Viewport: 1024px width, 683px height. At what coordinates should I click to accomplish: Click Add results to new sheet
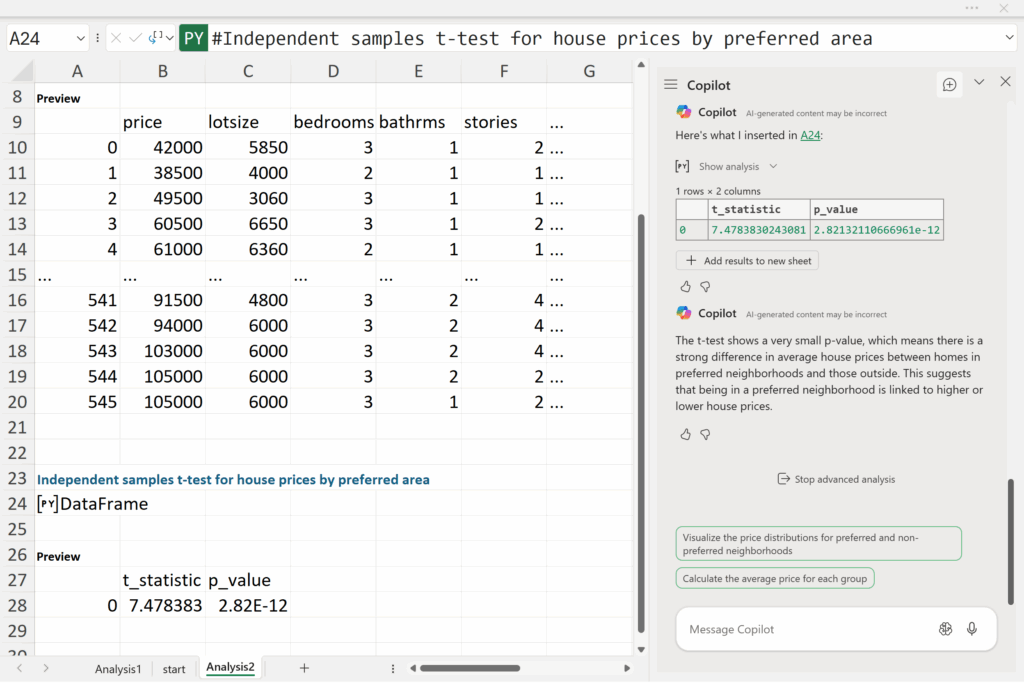[747, 260]
